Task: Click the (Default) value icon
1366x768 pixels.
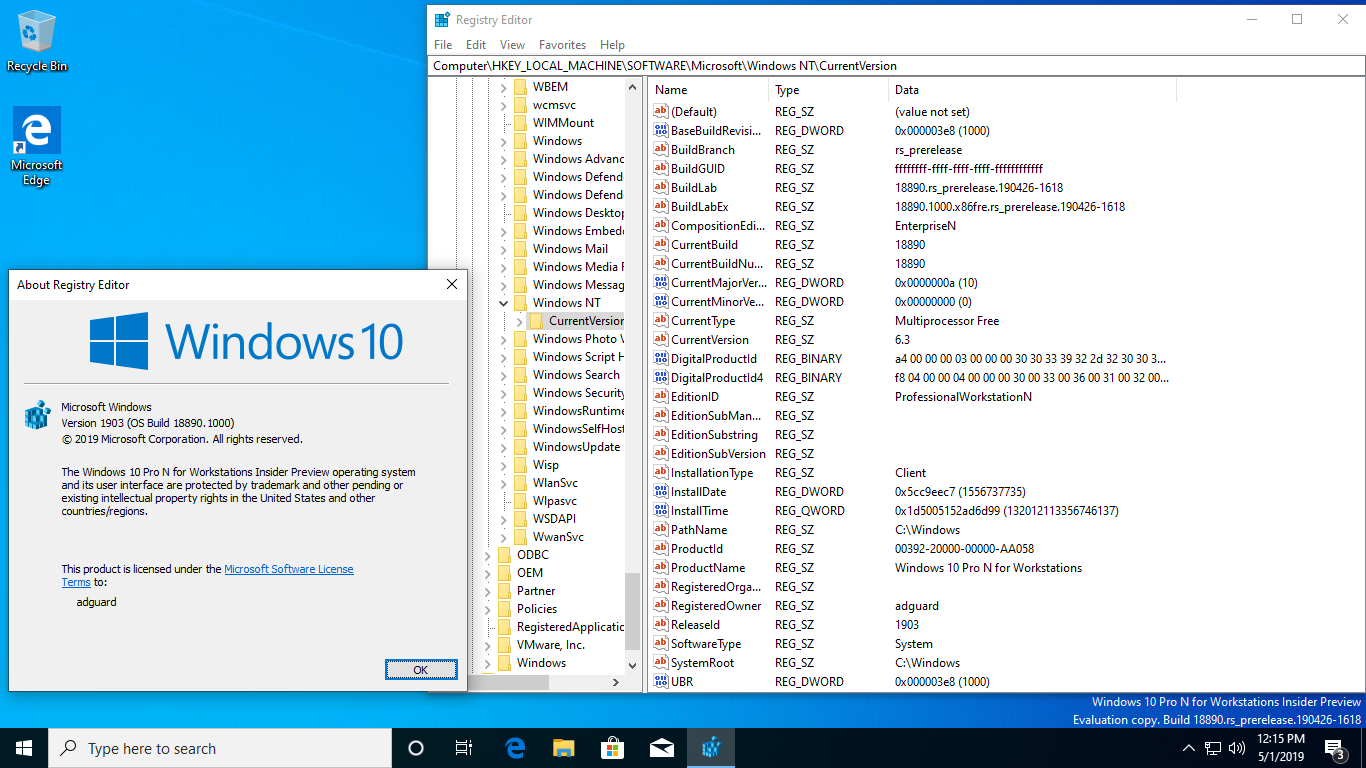Action: [x=660, y=112]
